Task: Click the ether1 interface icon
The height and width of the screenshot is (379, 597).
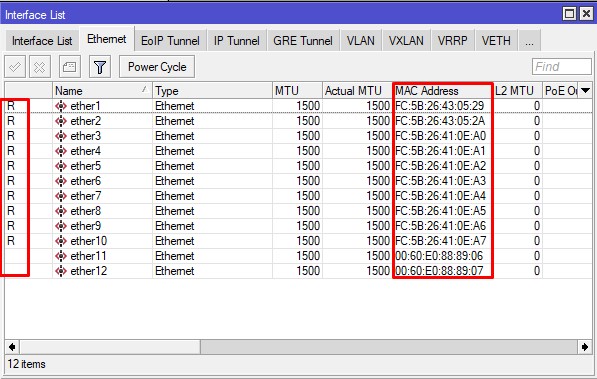Action: coord(61,106)
